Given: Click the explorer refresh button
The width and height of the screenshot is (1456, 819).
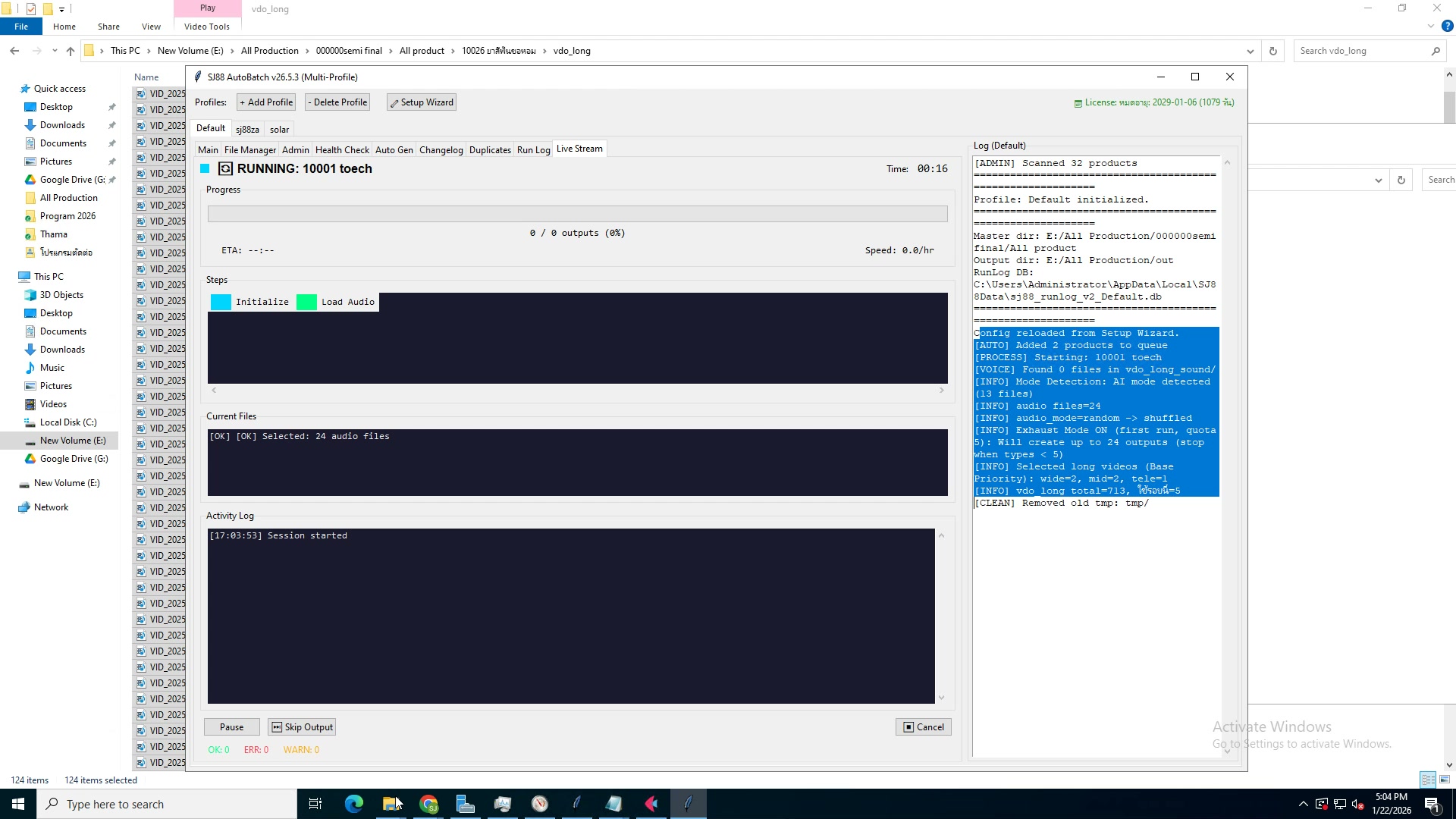Looking at the screenshot, I should coord(1273,51).
